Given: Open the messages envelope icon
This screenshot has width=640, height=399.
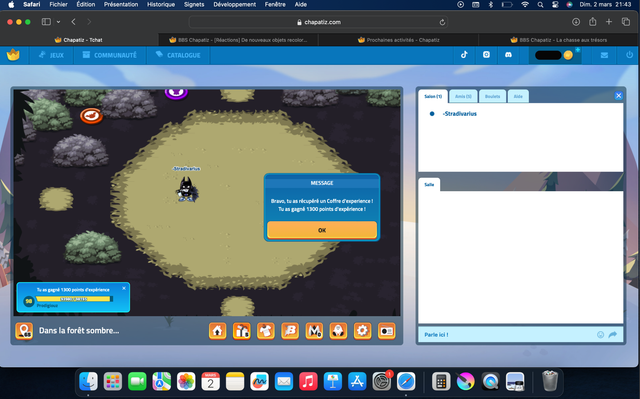Looking at the screenshot, I should coord(604,55).
